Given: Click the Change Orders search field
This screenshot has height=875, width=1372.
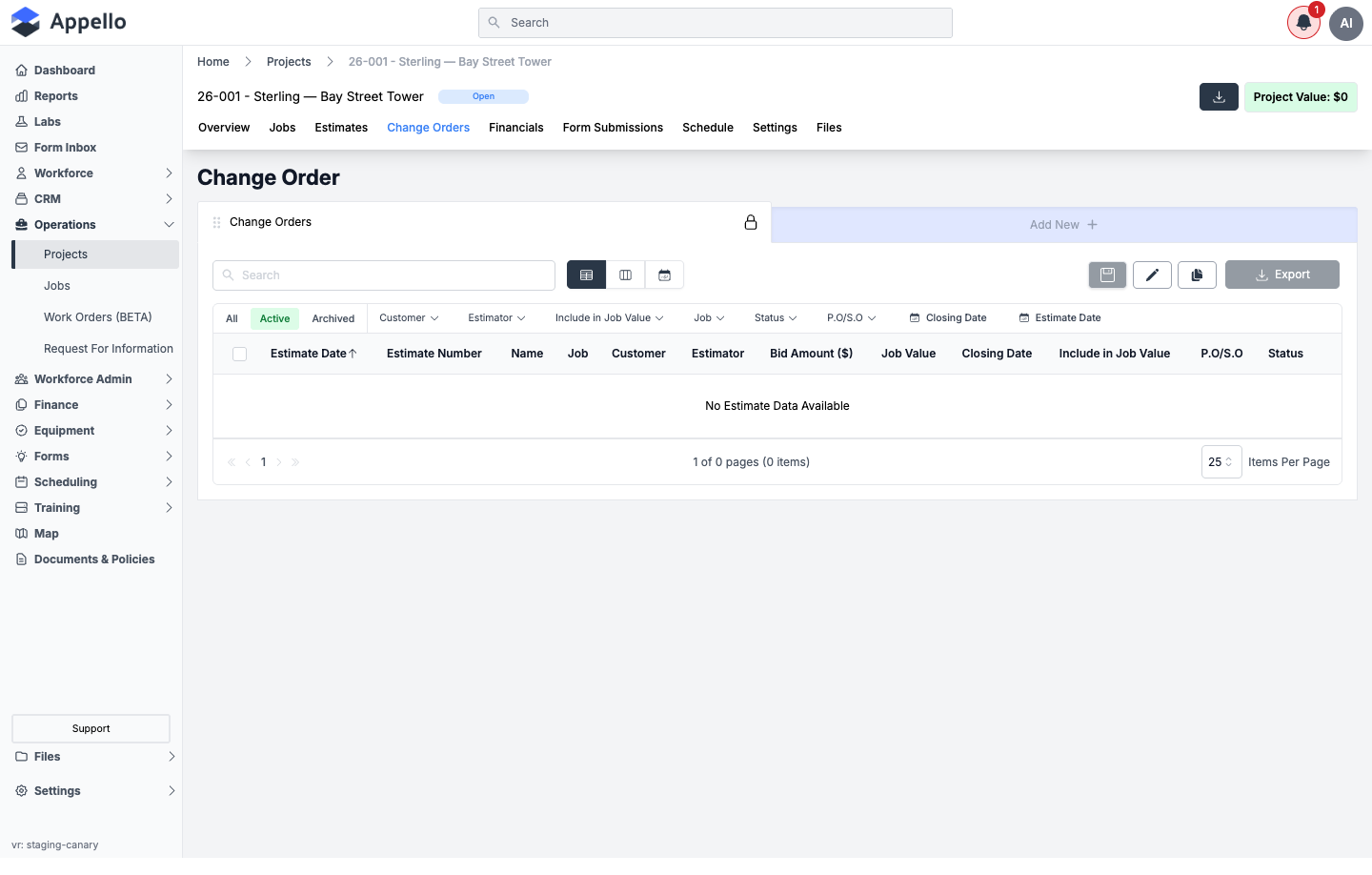Looking at the screenshot, I should tap(384, 275).
